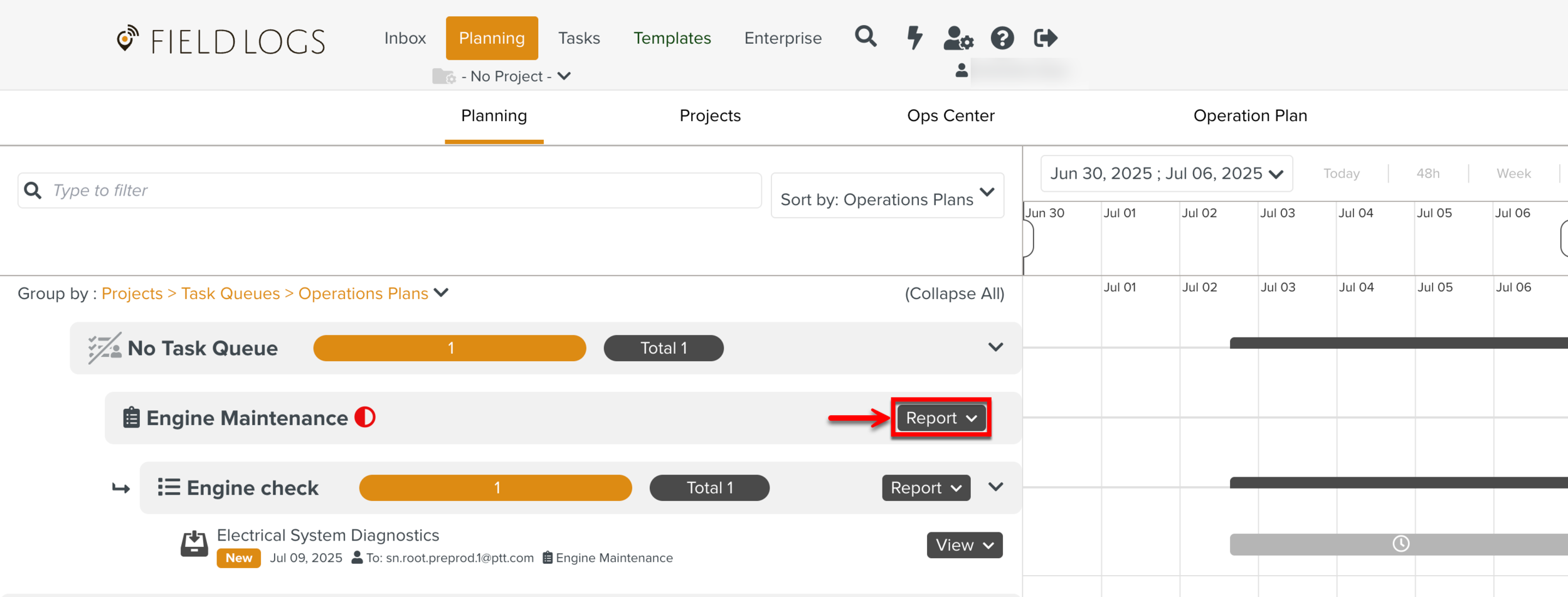Click the Engine Maintenance Report button

pos(941,418)
